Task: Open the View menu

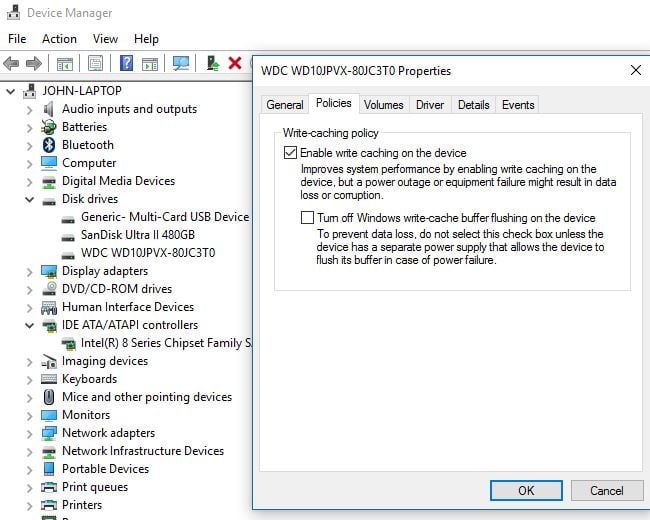Action: click(105, 39)
